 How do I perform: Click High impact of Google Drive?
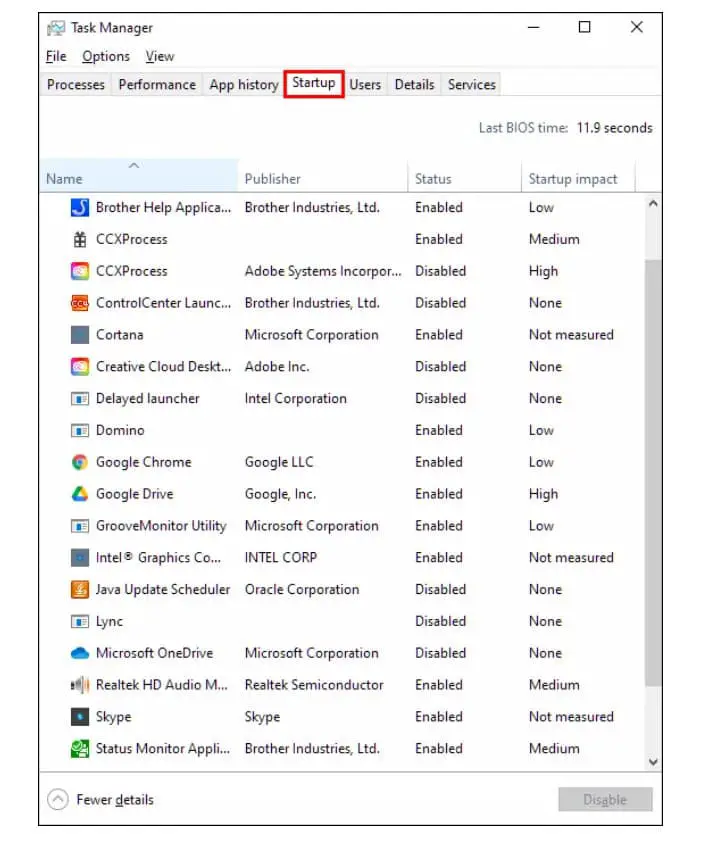pos(543,494)
